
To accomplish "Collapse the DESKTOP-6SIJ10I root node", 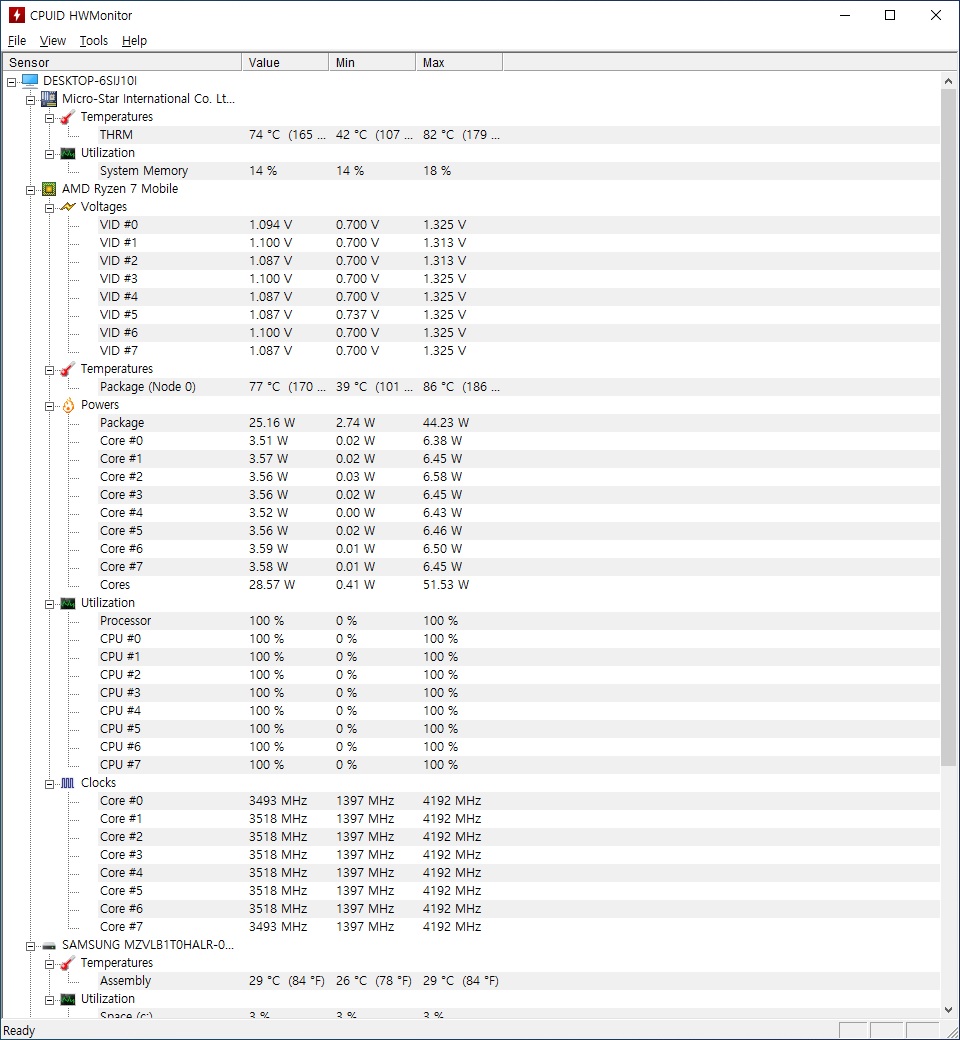I will pyautogui.click(x=11, y=82).
